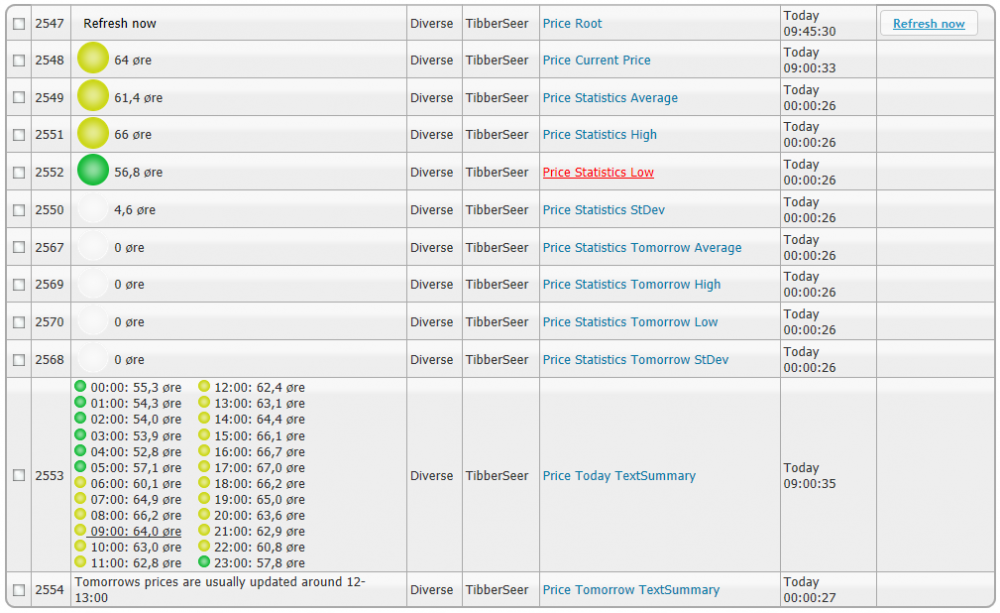Click the yellow status circle beside 66 øre
The width and height of the screenshot is (1000, 613).
tap(92, 134)
